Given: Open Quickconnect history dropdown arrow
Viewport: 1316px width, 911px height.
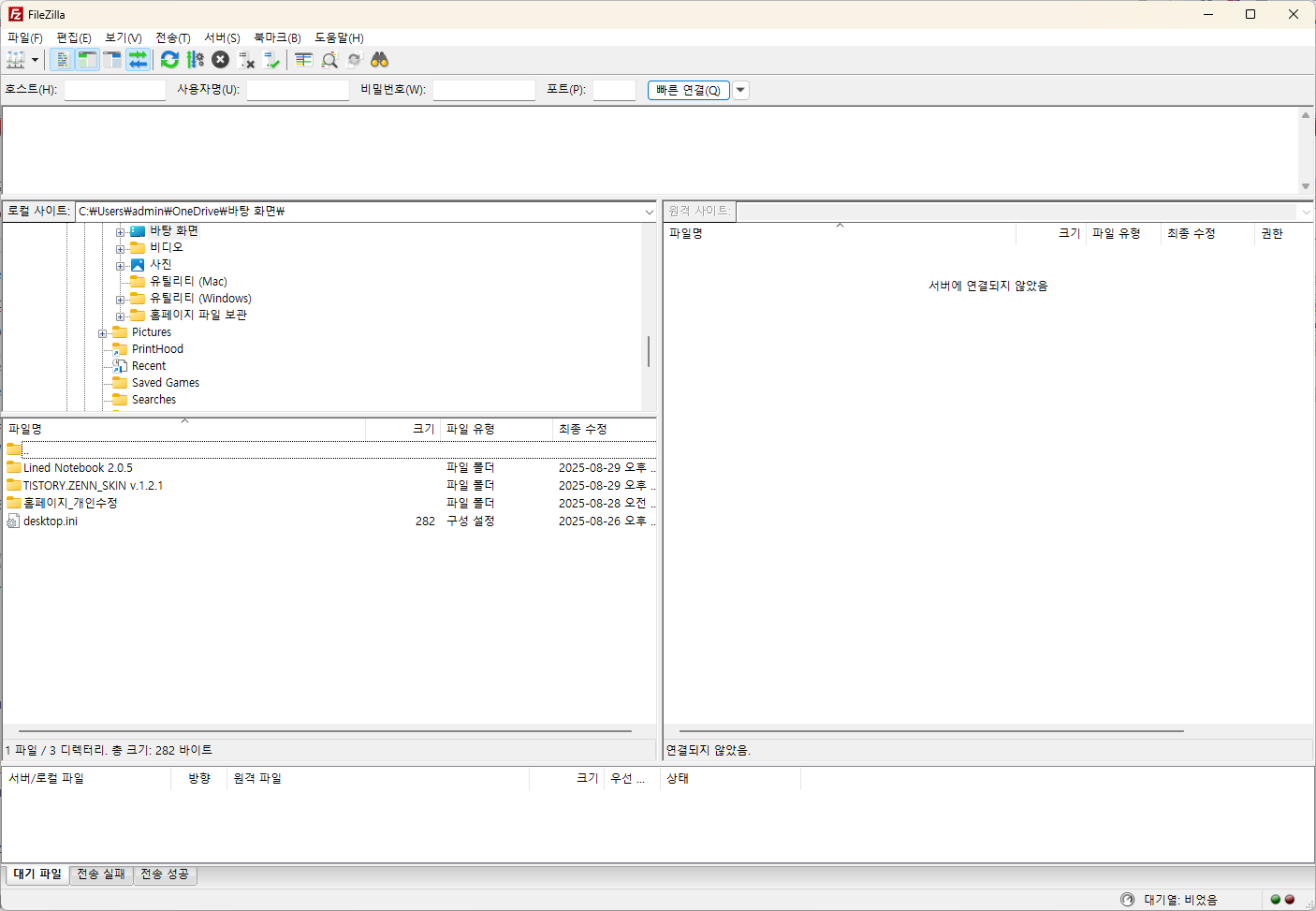Looking at the screenshot, I should click(x=740, y=91).
